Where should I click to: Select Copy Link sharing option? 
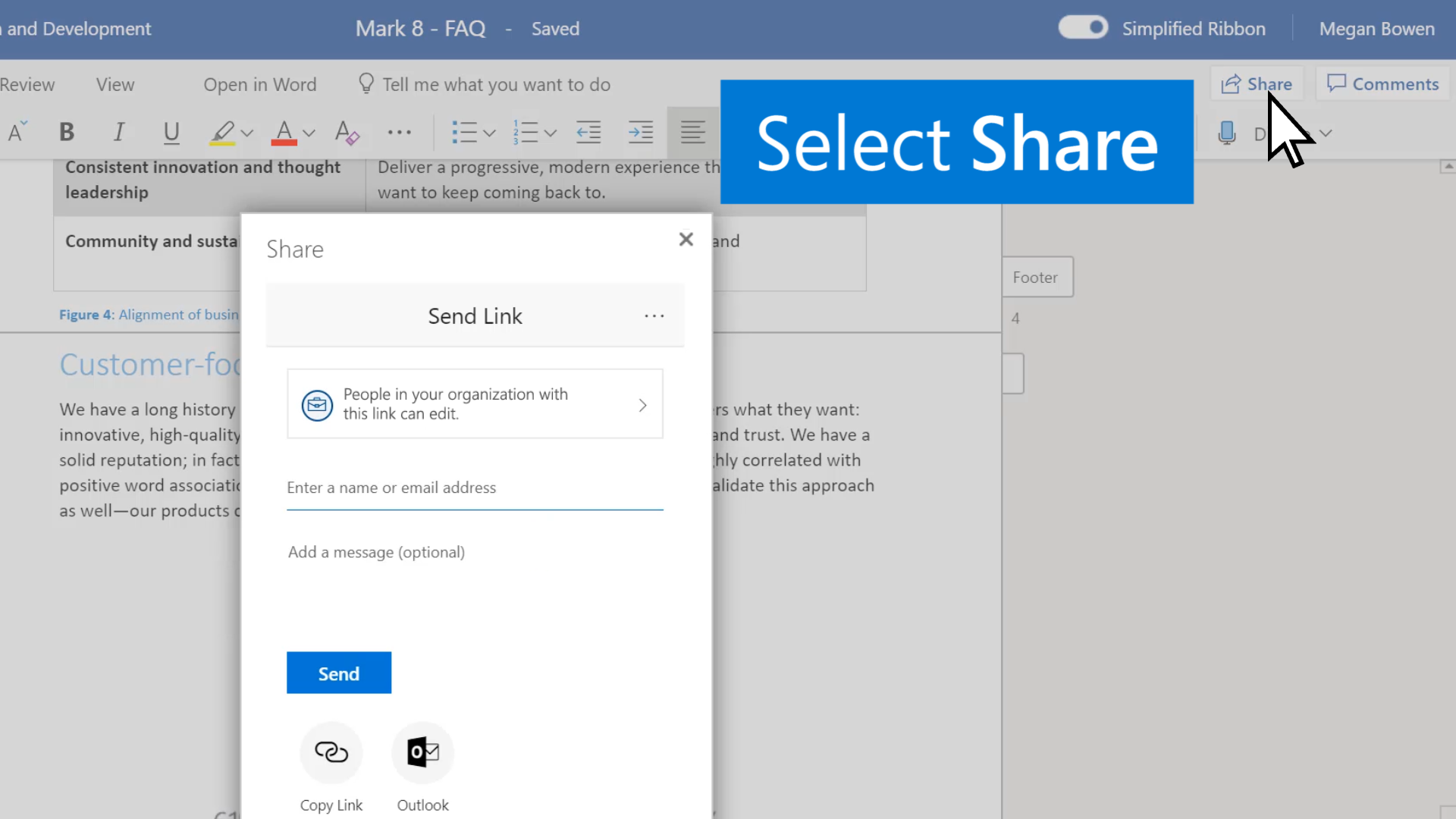(x=330, y=751)
